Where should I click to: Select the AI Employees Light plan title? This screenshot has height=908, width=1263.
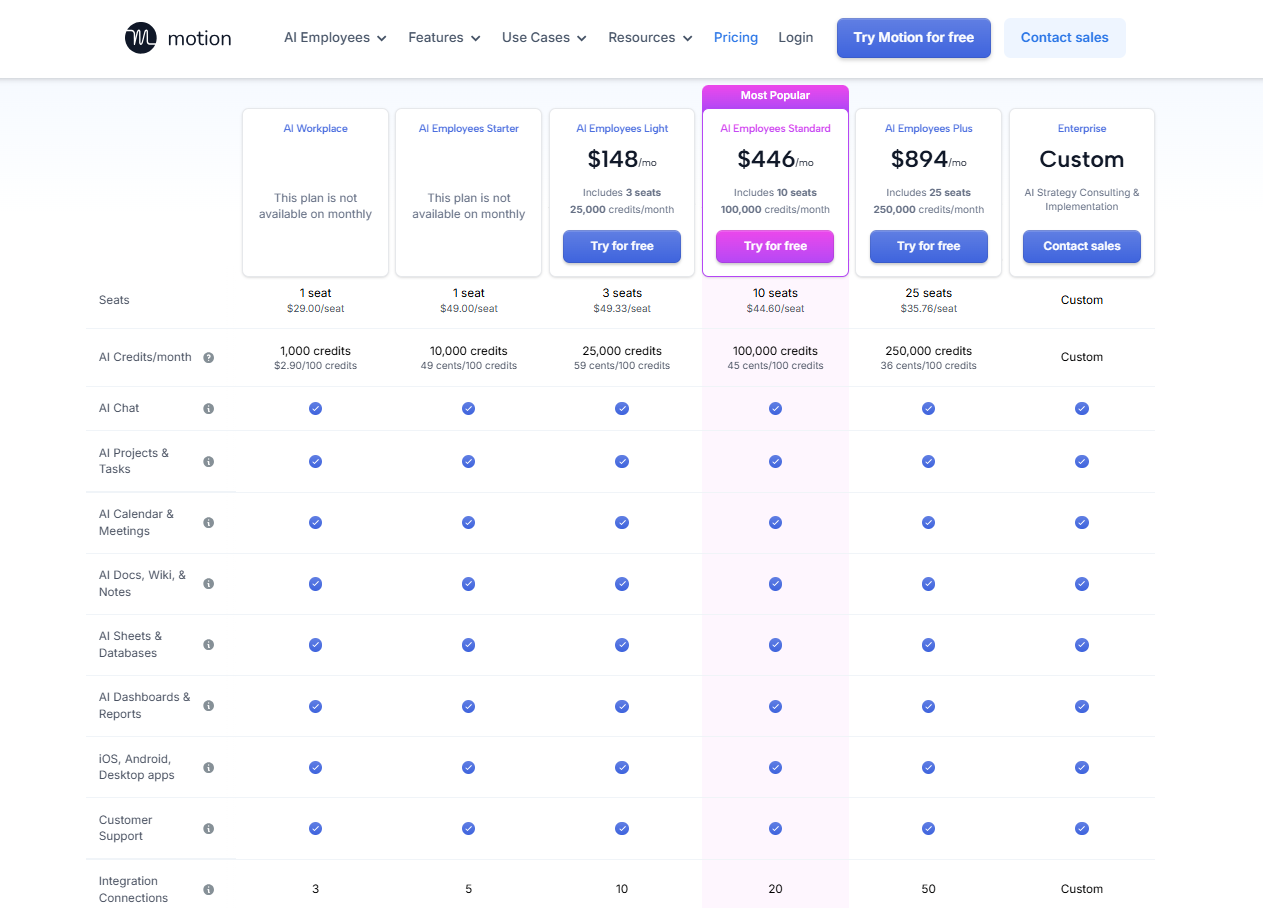point(622,129)
